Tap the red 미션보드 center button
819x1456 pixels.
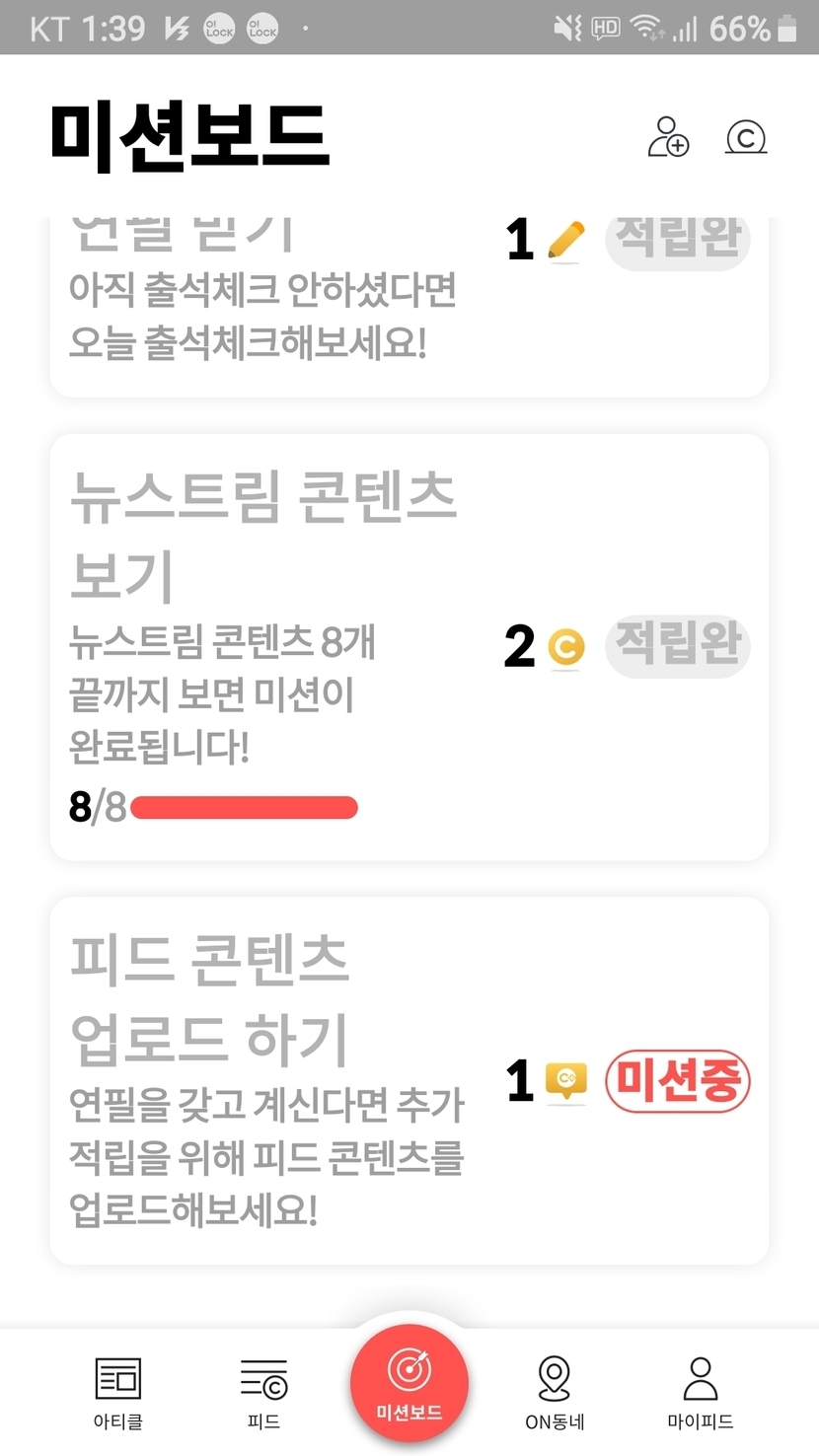[409, 1383]
